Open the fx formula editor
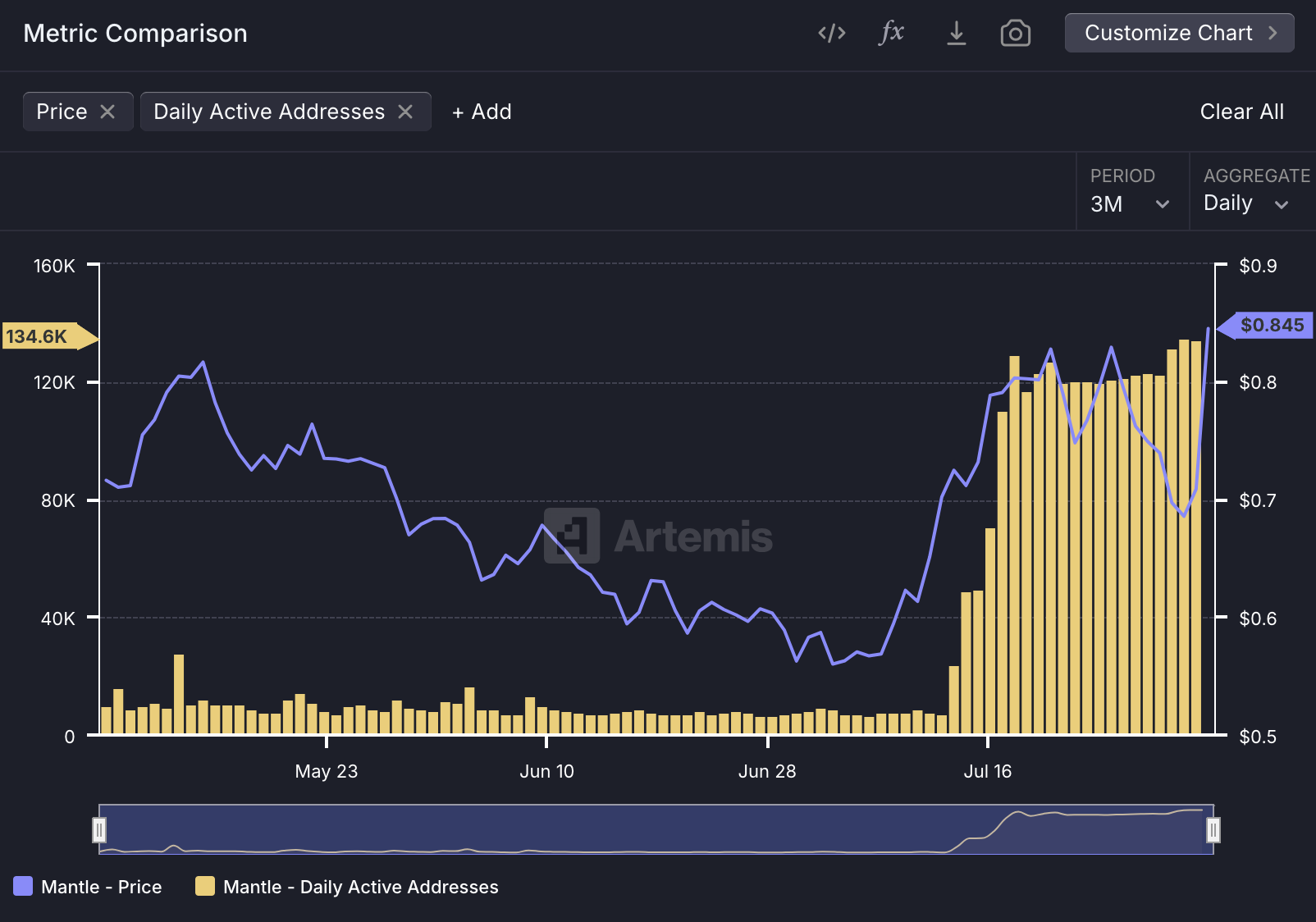Viewport: 1316px width, 922px height. [891, 33]
